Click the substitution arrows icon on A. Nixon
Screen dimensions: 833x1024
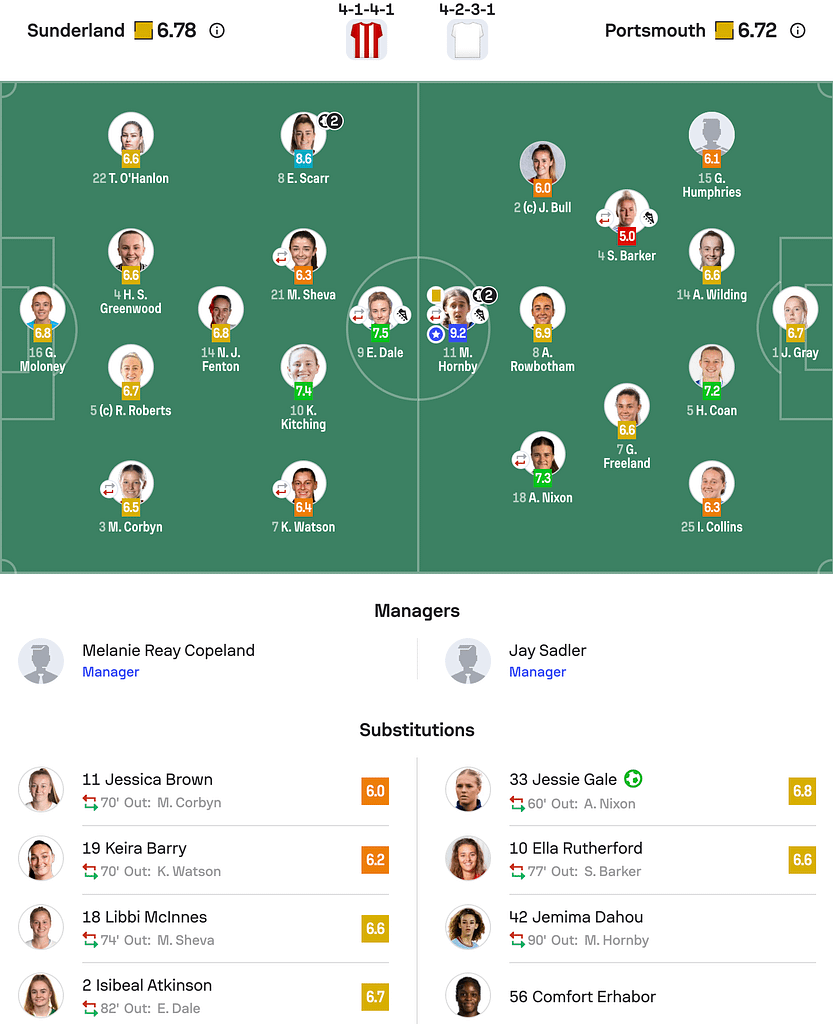click(522, 459)
